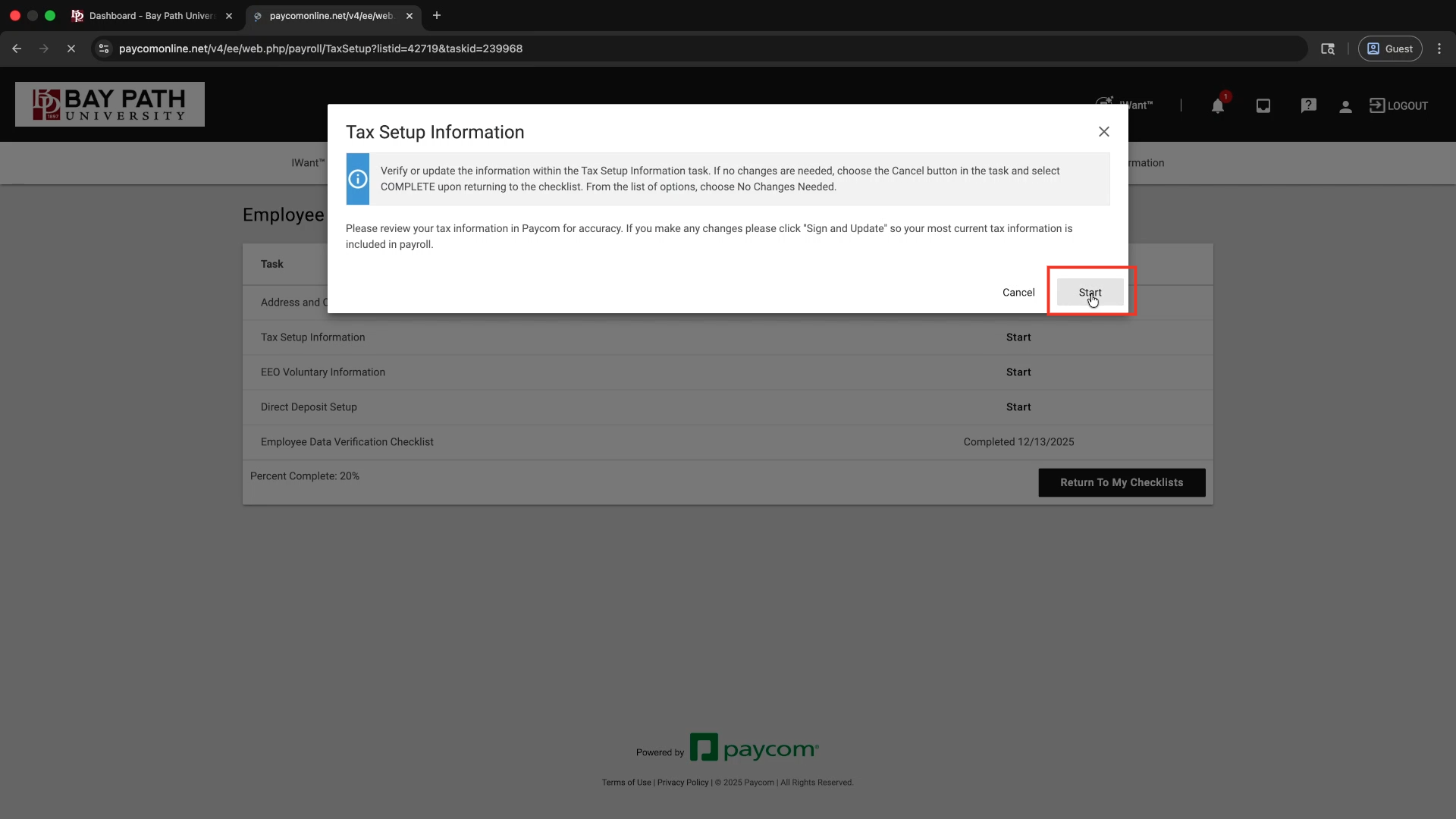Open a new browser tab
The width and height of the screenshot is (1456, 819).
(437, 16)
